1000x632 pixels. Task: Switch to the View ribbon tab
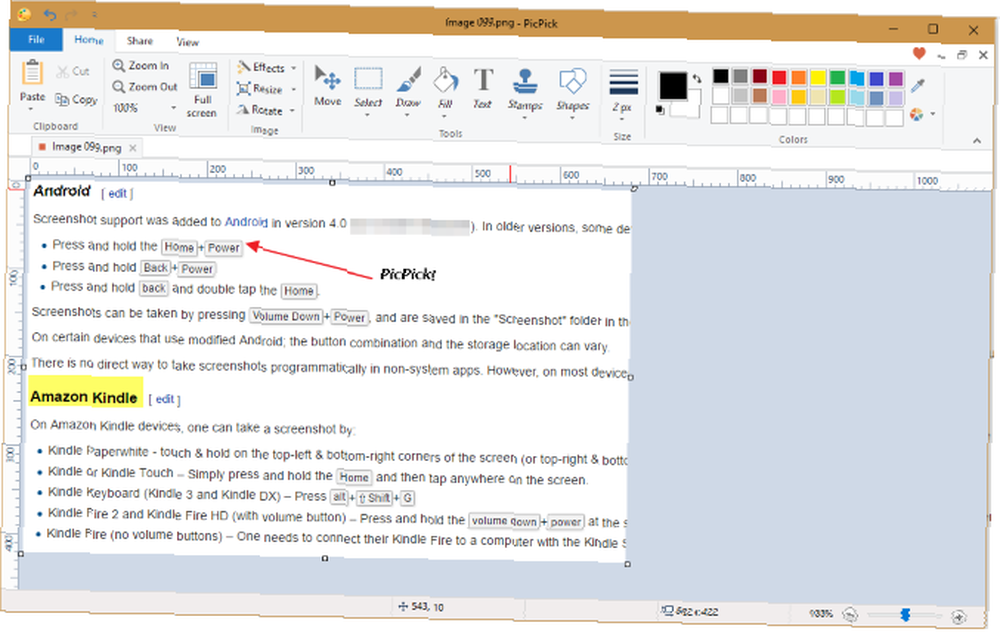pyautogui.click(x=188, y=42)
